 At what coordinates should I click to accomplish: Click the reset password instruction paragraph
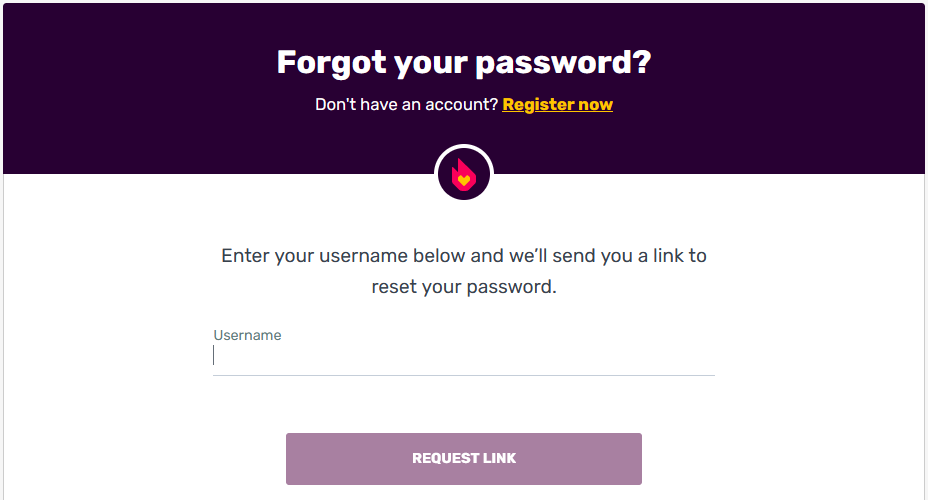(464, 271)
